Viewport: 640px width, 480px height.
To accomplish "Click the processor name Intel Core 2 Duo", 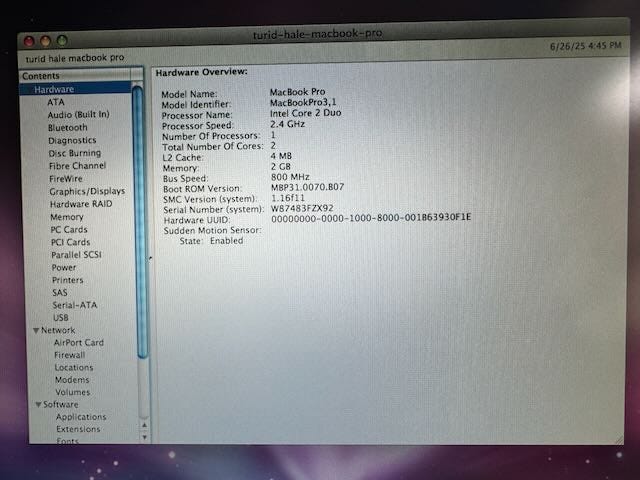I will click(x=305, y=113).
